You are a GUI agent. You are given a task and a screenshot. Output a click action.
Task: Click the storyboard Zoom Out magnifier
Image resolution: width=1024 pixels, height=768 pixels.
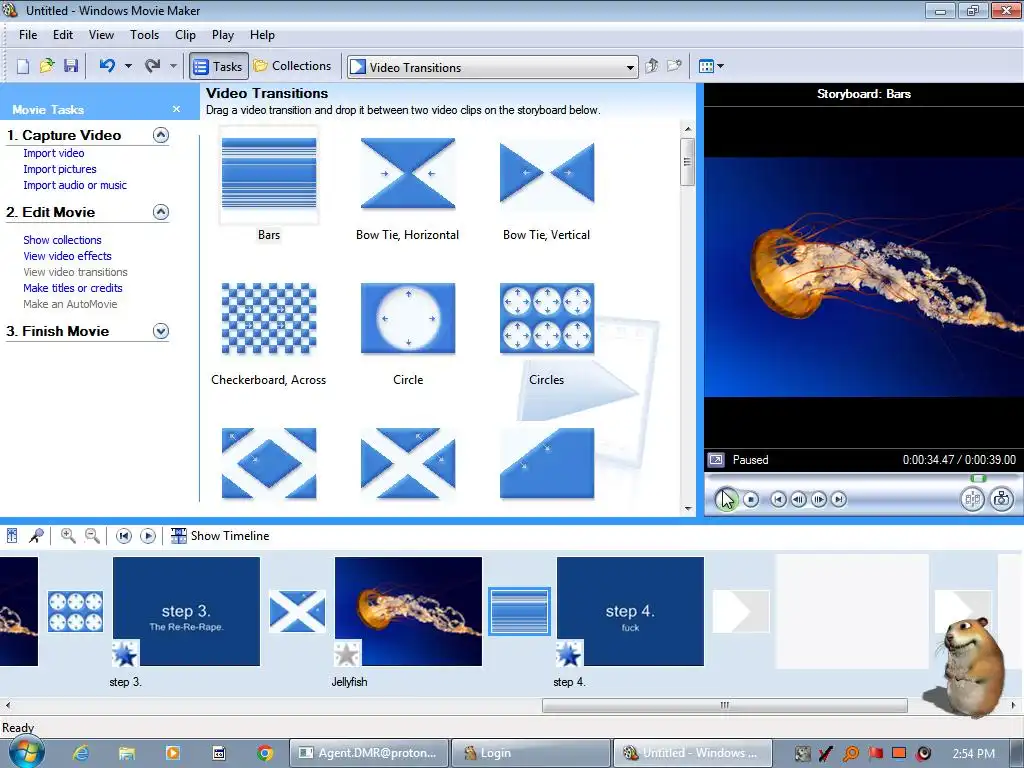[x=92, y=536]
